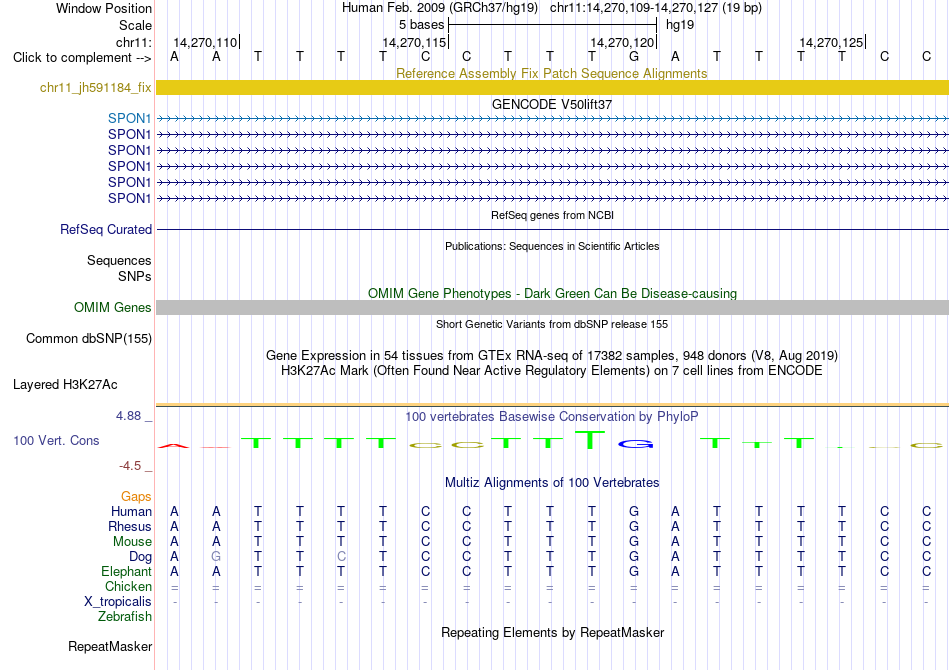Select the Human alignment row label

pos(131,512)
